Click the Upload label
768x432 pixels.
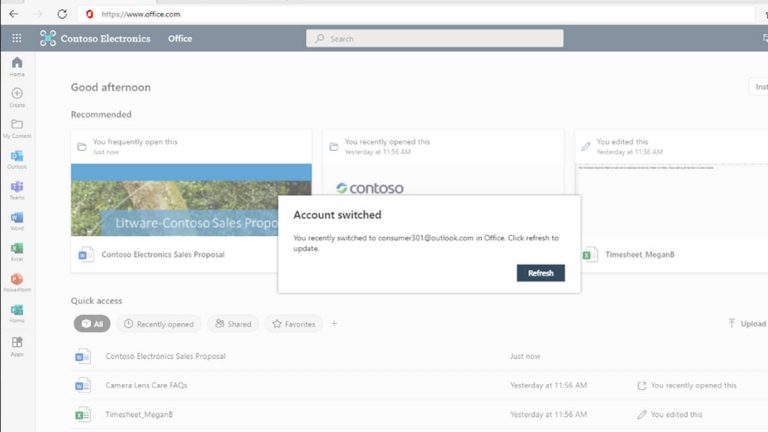753,324
